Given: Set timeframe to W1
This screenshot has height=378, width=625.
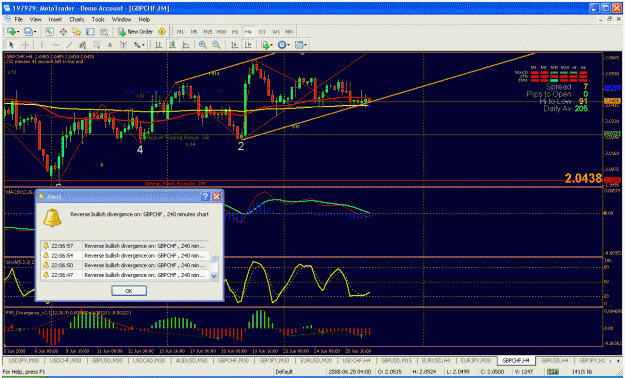Looking at the screenshot, I should click(275, 32).
